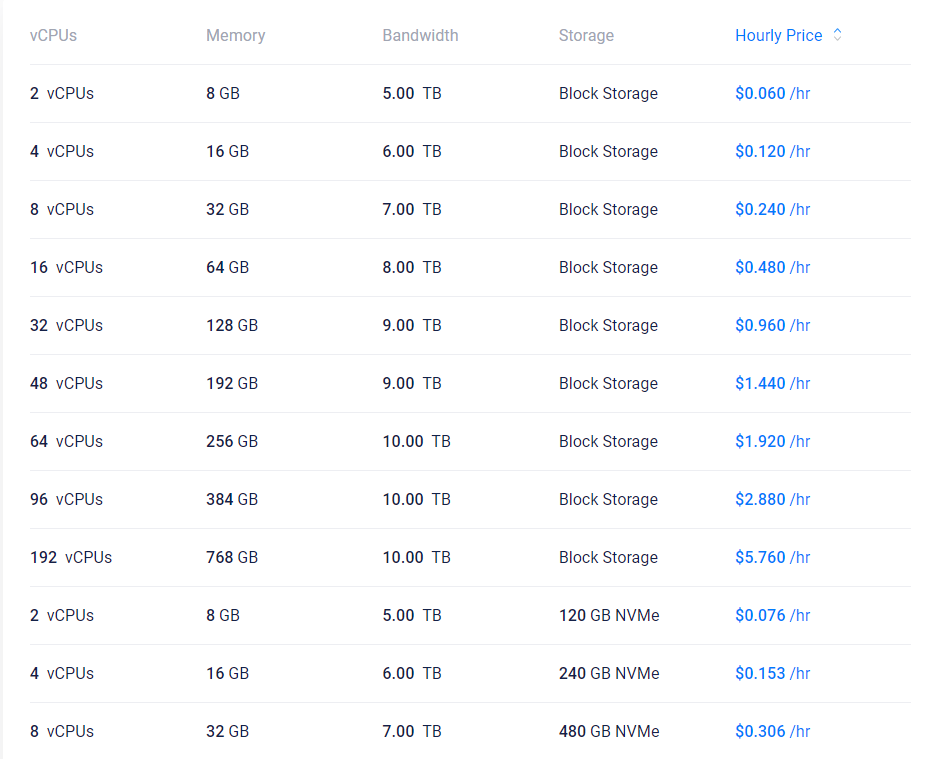This screenshot has height=759, width=927.
Task: Select the row with 120 GB NVMe storage
Action: coord(470,615)
